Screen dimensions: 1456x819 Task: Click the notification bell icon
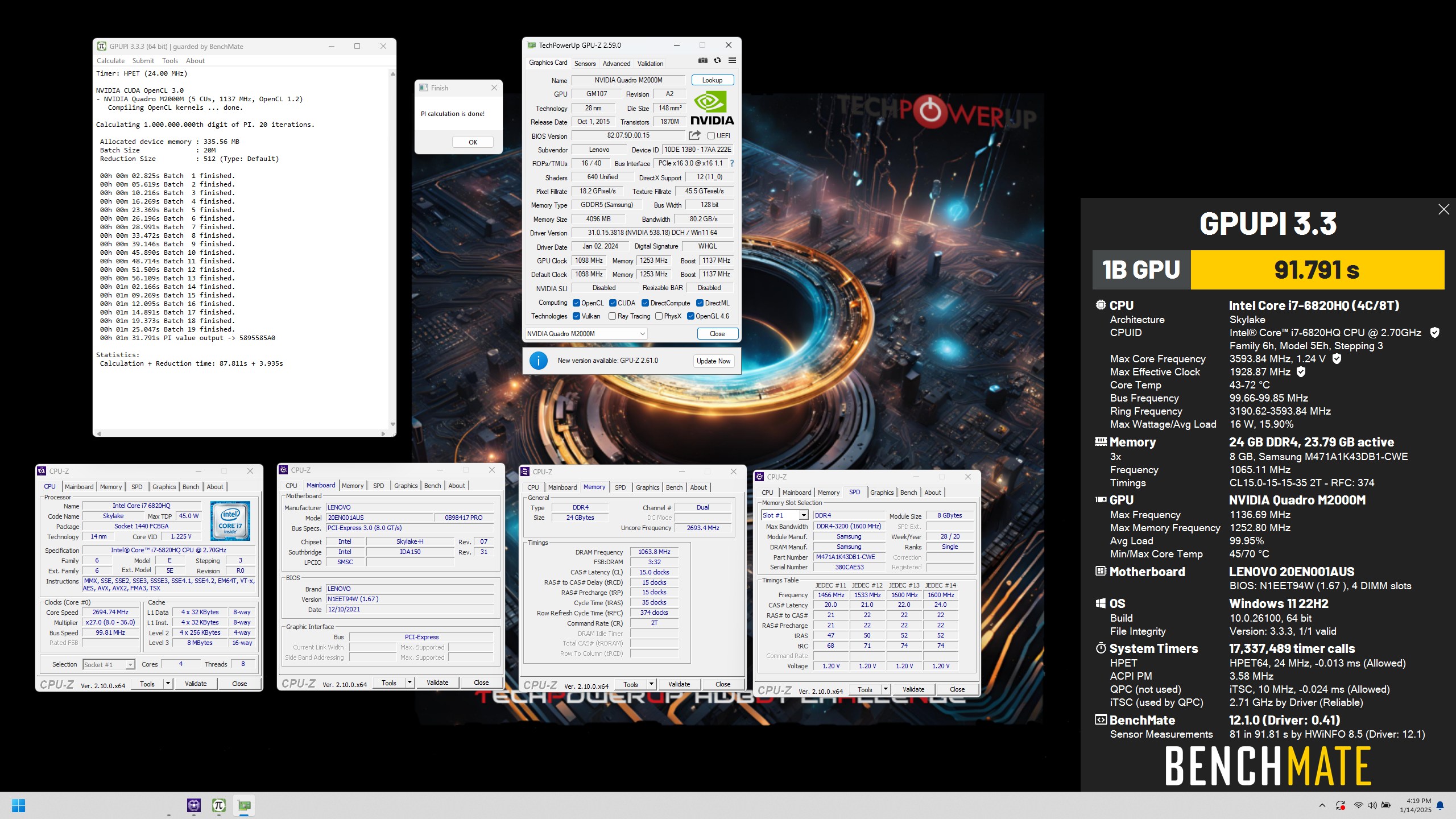pyautogui.click(x=1440, y=805)
